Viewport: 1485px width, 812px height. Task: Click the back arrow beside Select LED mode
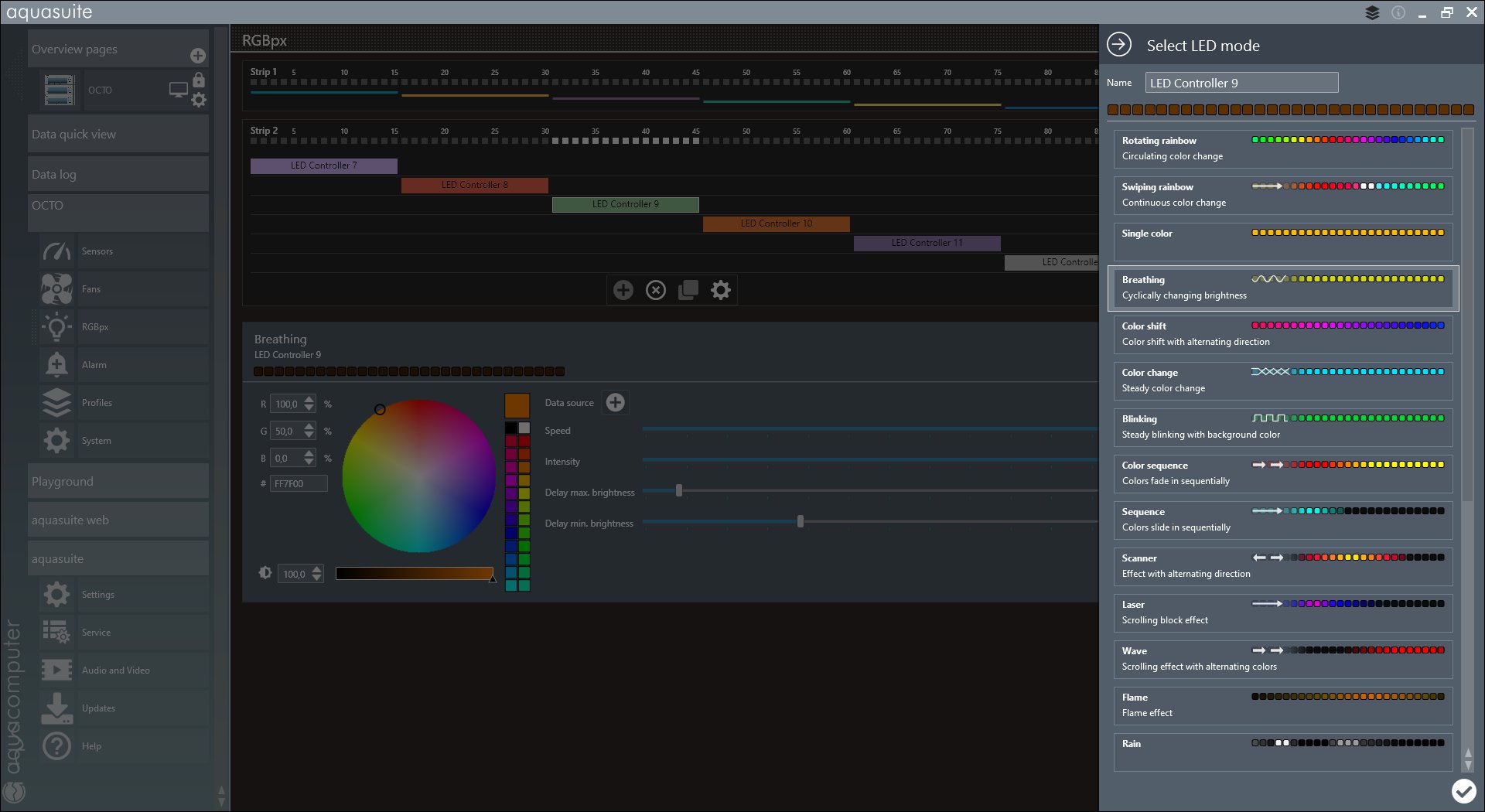tap(1119, 45)
